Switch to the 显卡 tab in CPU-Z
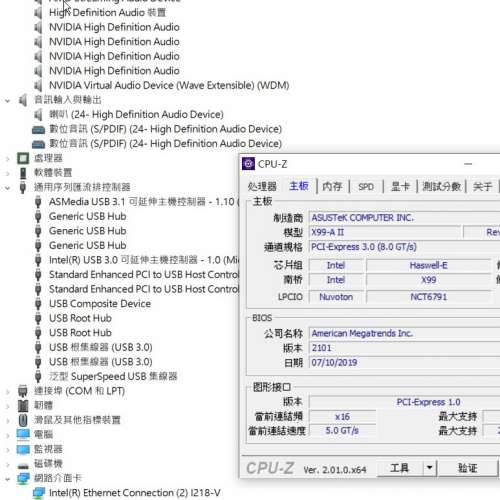Screen dimensions: 500x500 pyautogui.click(x=400, y=186)
